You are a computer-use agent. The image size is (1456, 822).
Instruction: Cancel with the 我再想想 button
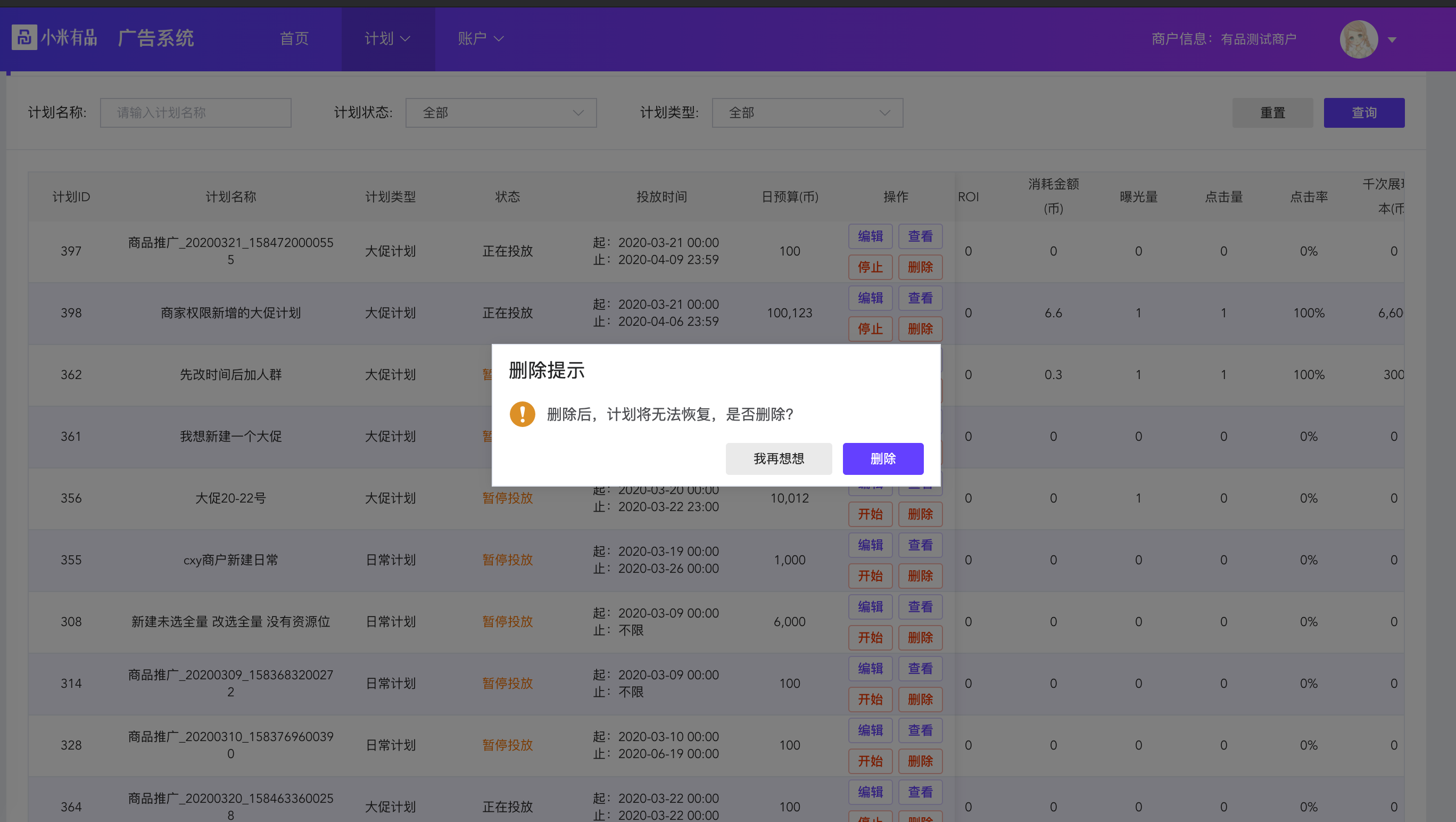(779, 458)
